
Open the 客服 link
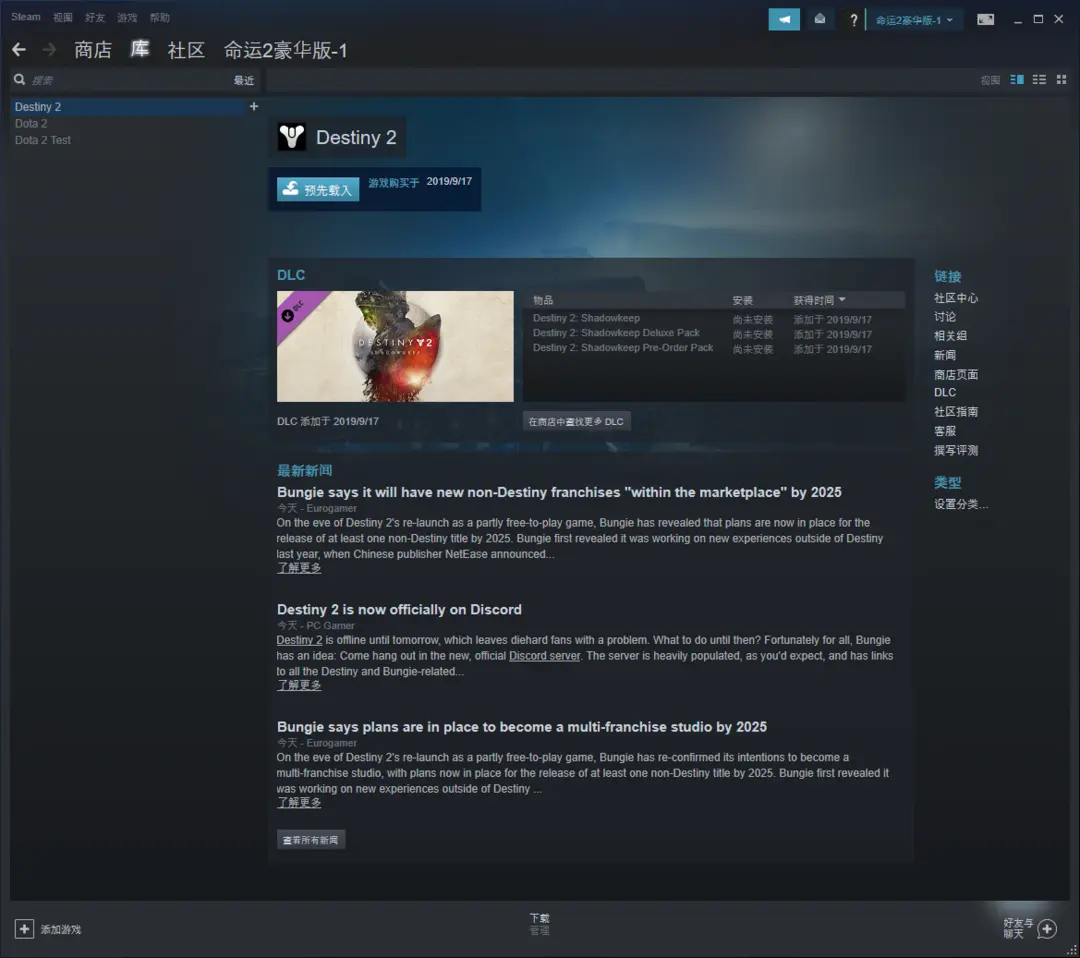point(944,430)
